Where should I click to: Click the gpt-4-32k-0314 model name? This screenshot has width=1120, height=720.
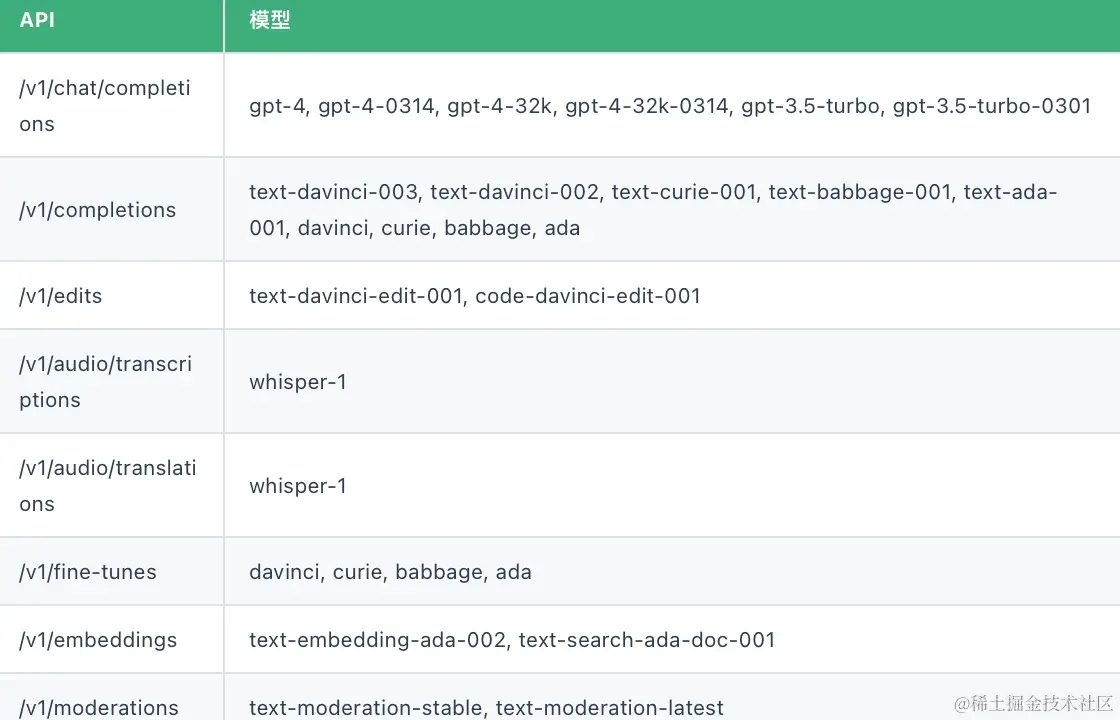(x=646, y=106)
